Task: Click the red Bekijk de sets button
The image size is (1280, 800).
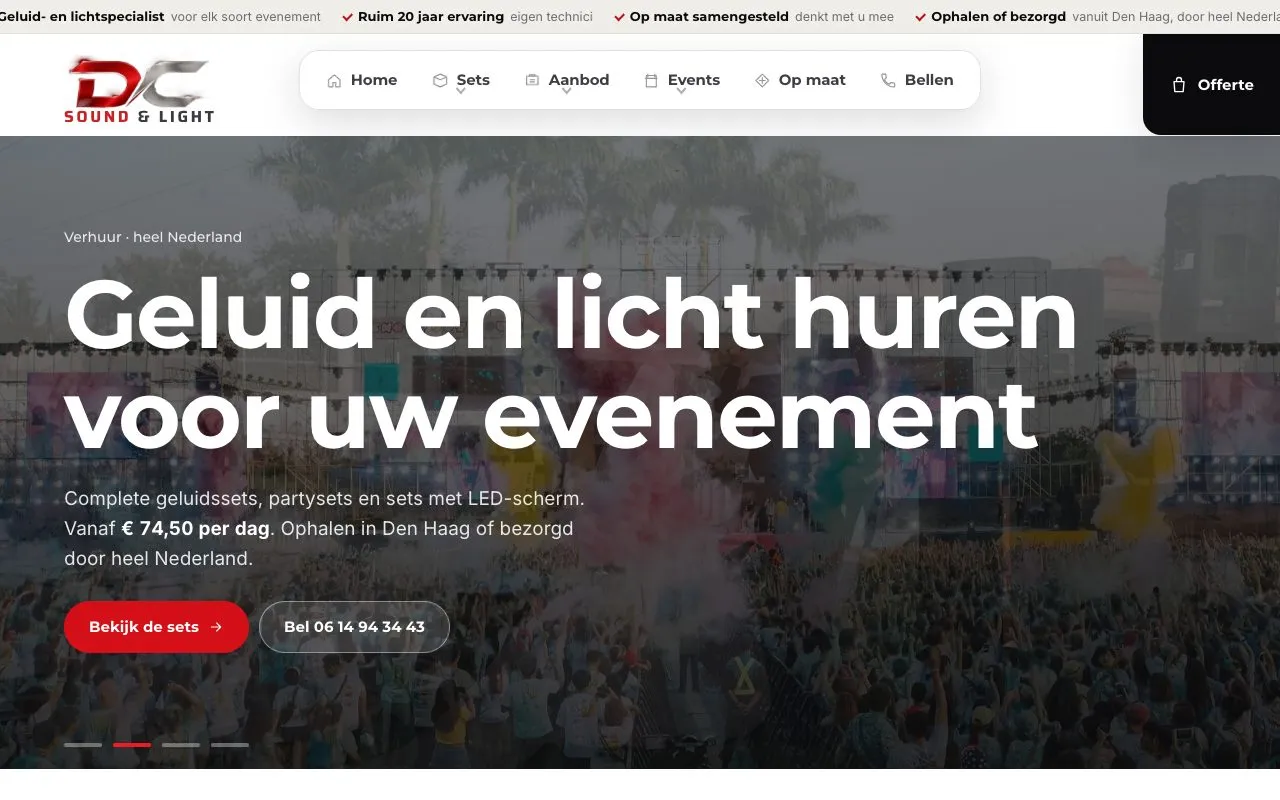Action: (x=156, y=627)
